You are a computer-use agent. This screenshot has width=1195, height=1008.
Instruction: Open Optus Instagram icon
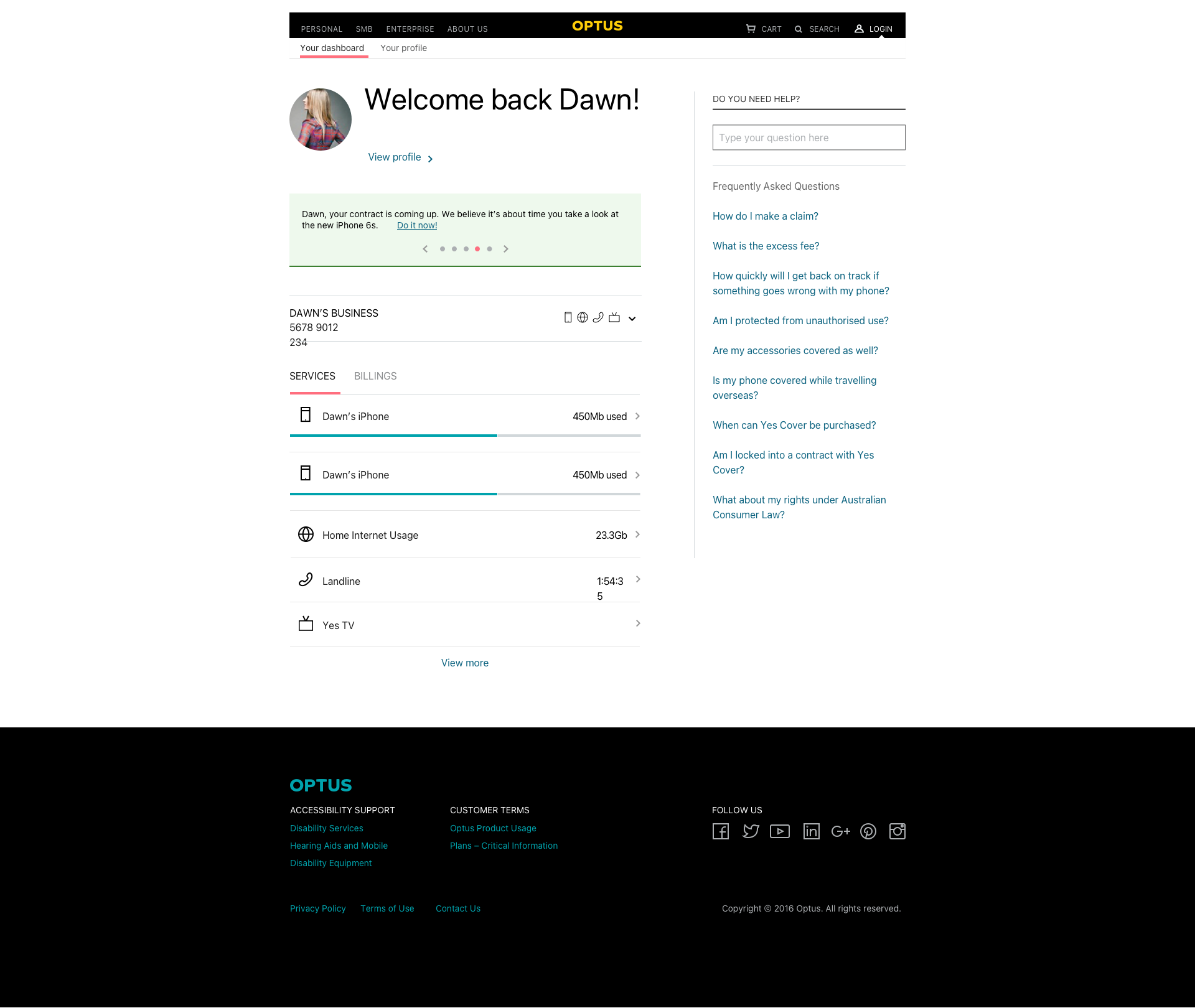(x=897, y=831)
